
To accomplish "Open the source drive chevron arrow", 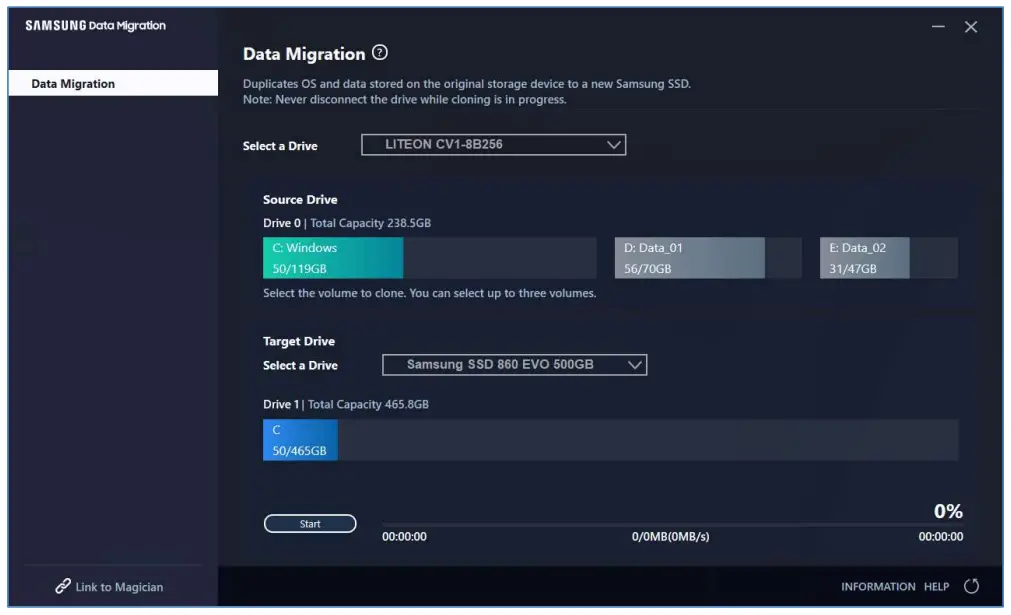I will point(613,144).
